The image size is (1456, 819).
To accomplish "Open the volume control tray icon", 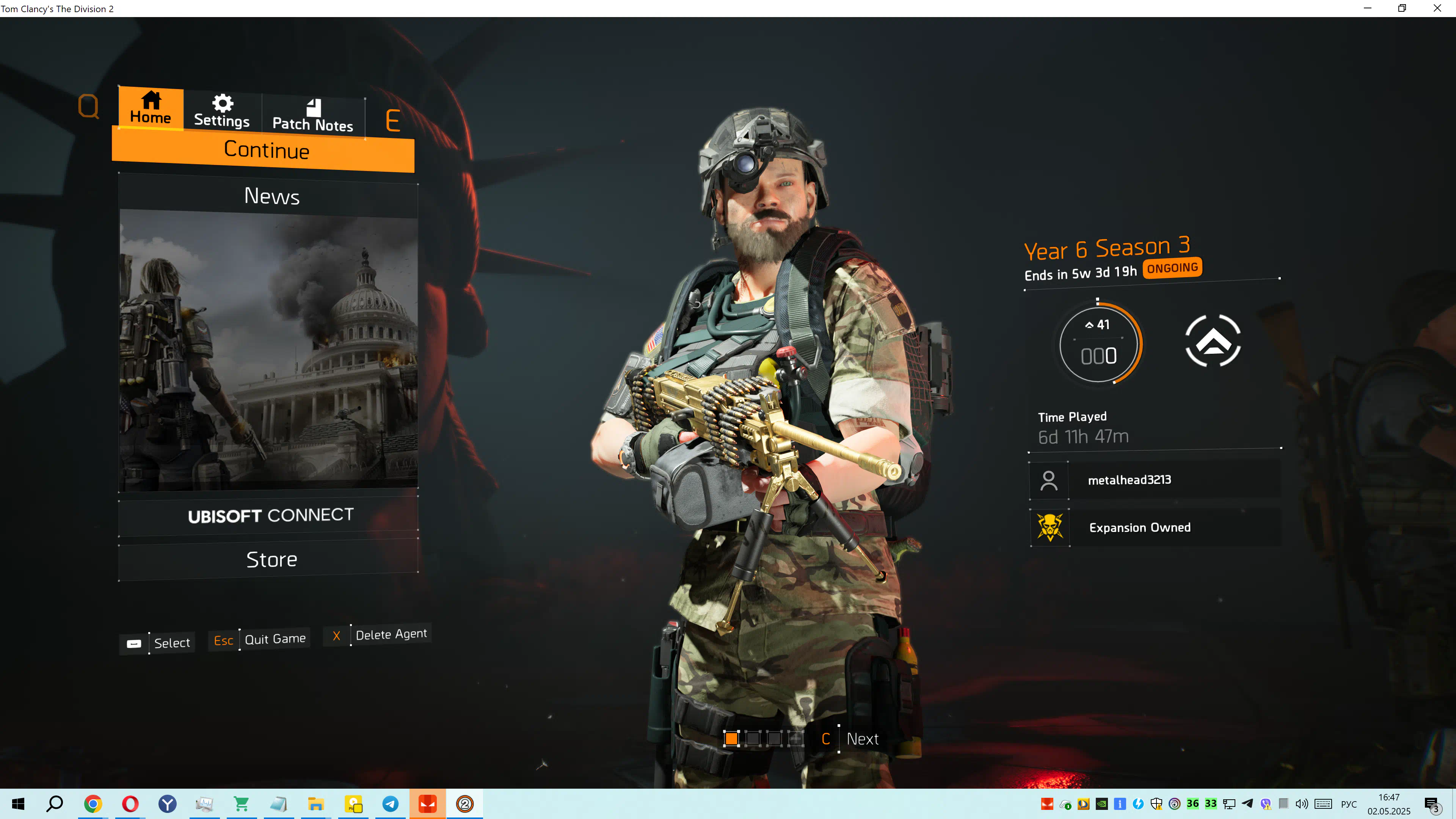I will 1302,804.
